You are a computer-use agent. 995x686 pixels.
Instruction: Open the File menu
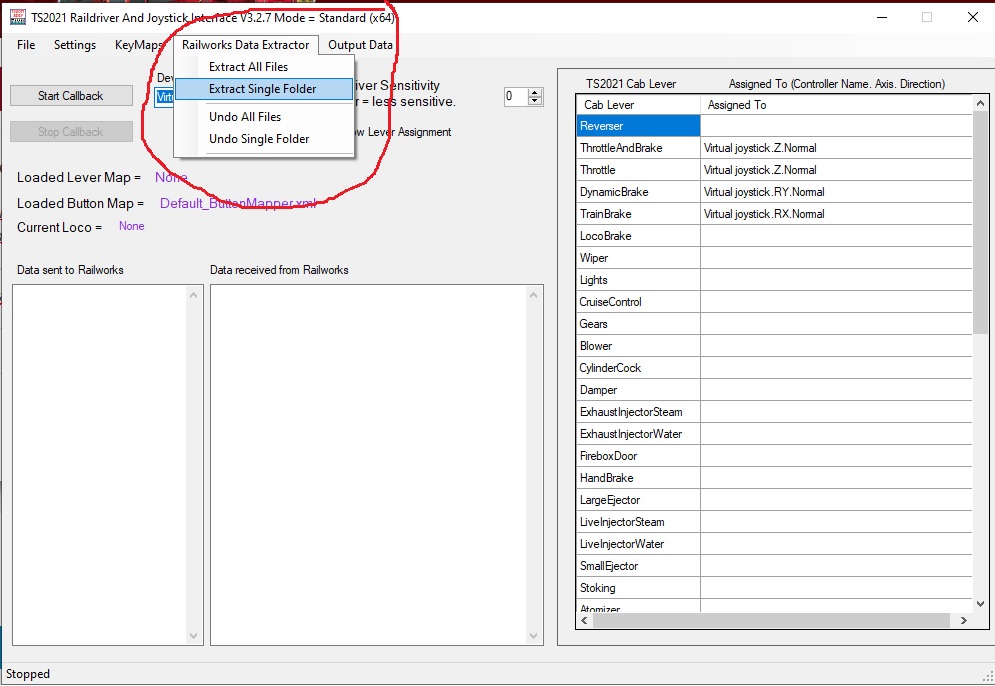pyautogui.click(x=26, y=45)
